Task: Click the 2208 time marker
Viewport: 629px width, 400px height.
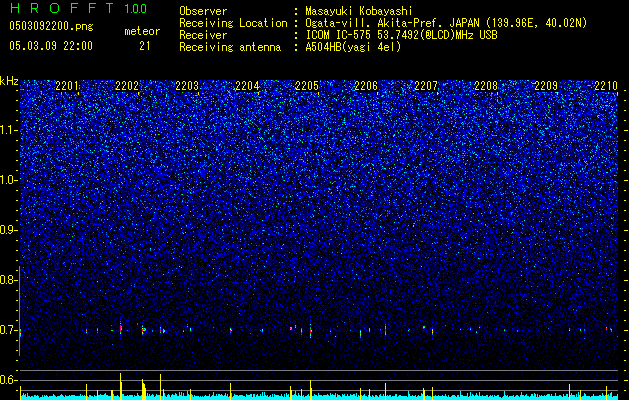Action: [x=486, y=85]
